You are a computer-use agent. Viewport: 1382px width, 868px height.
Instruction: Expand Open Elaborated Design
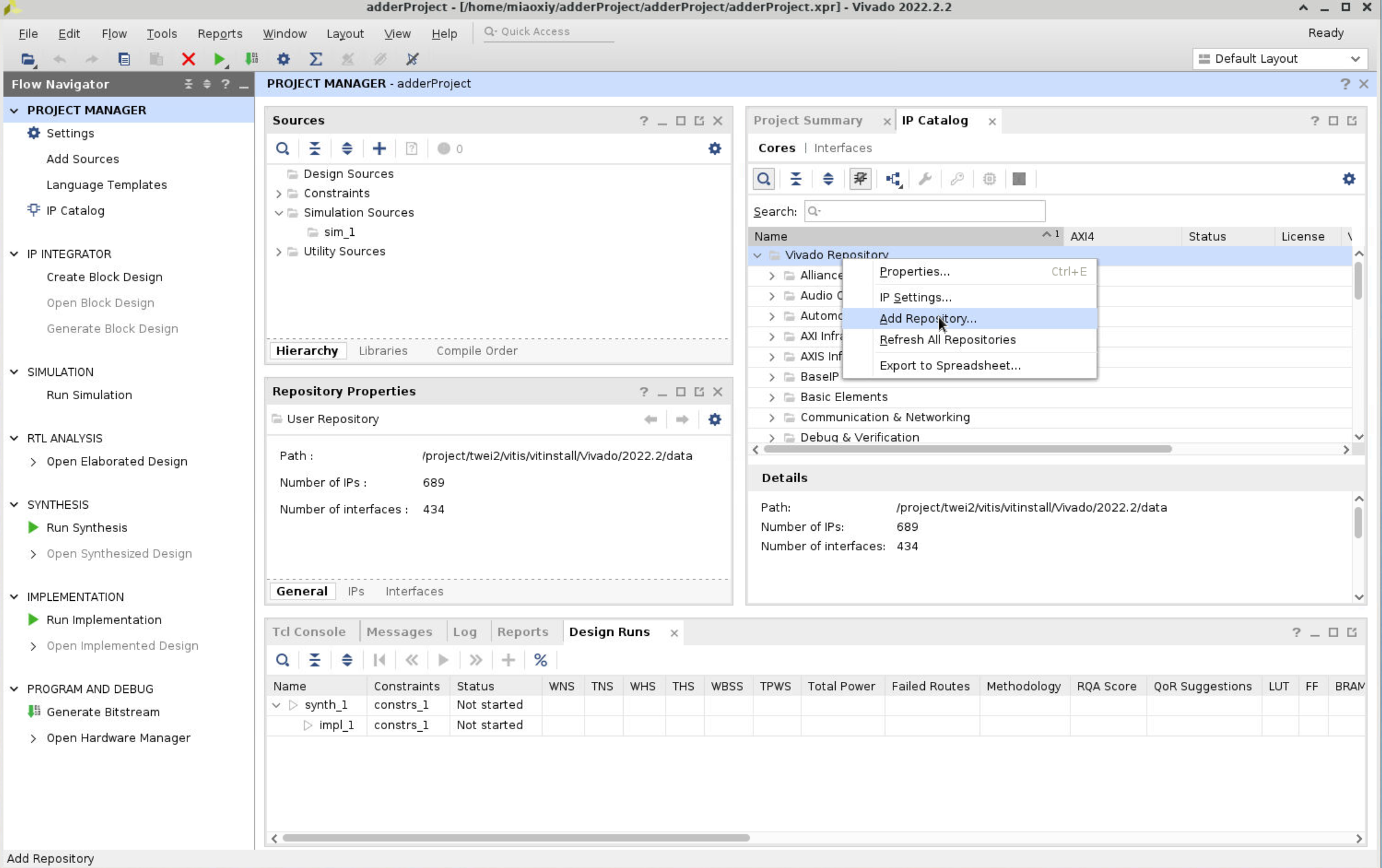tap(33, 462)
